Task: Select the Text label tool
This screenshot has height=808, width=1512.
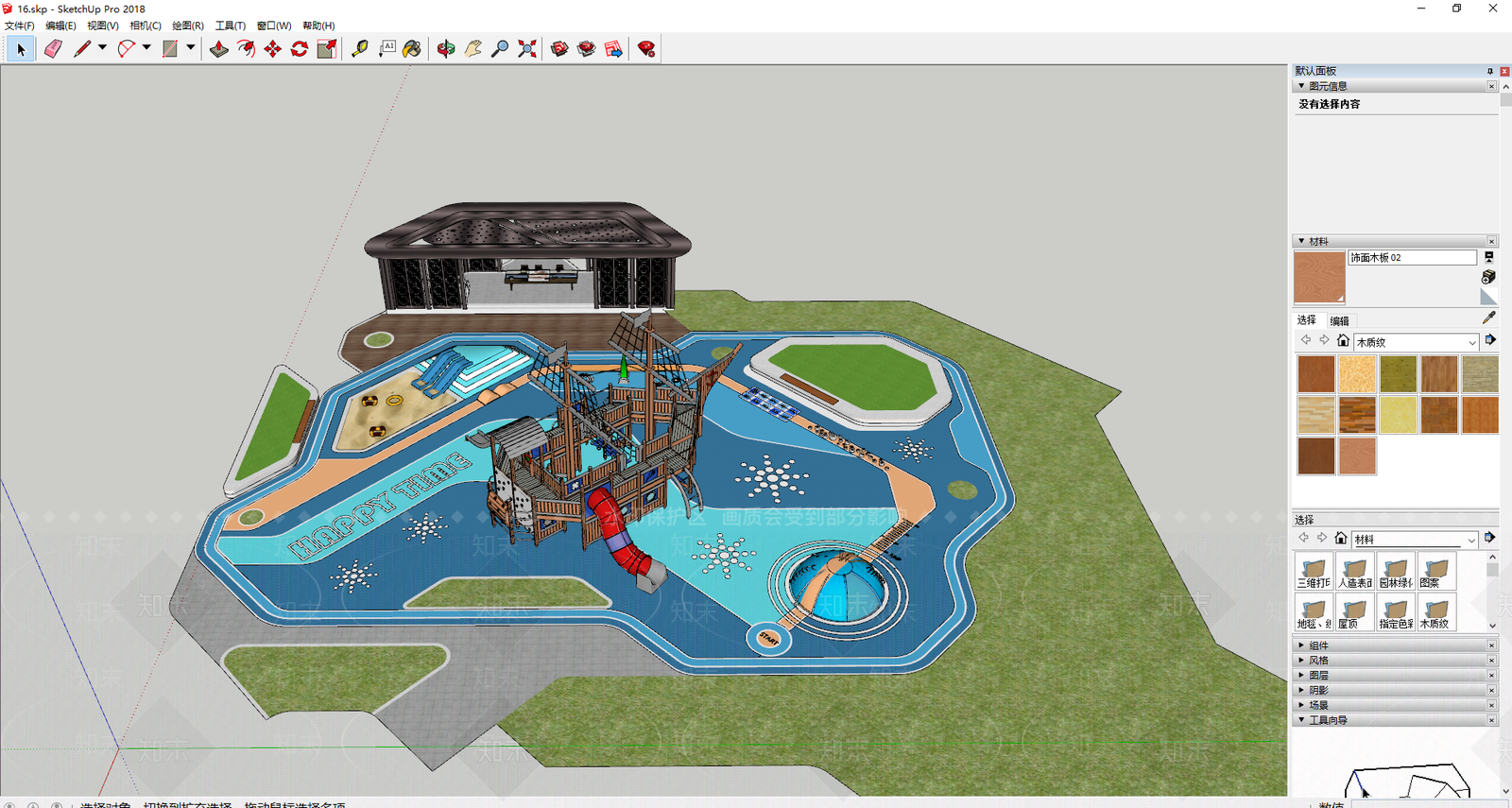Action: pos(387,49)
